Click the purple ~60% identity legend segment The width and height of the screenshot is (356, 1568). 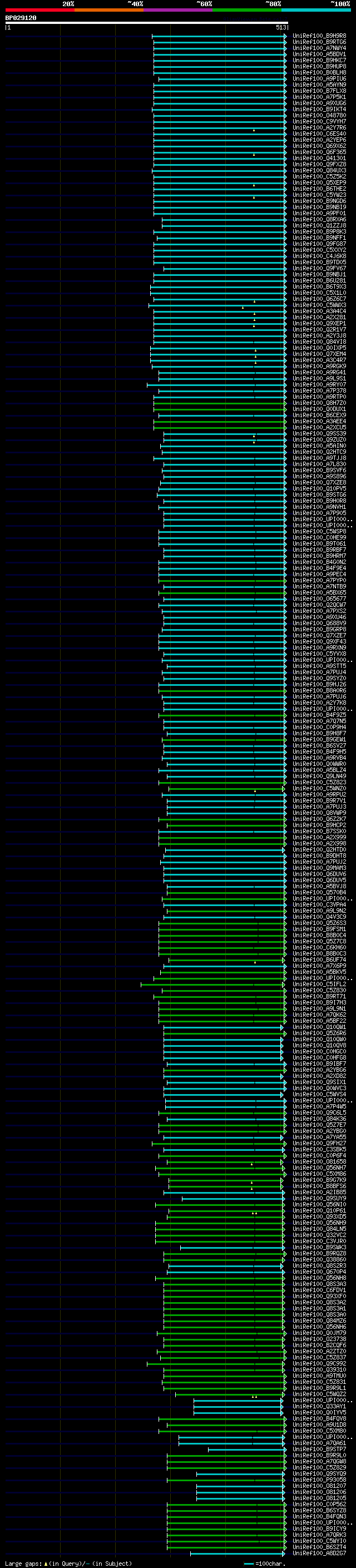pyautogui.click(x=177, y=10)
